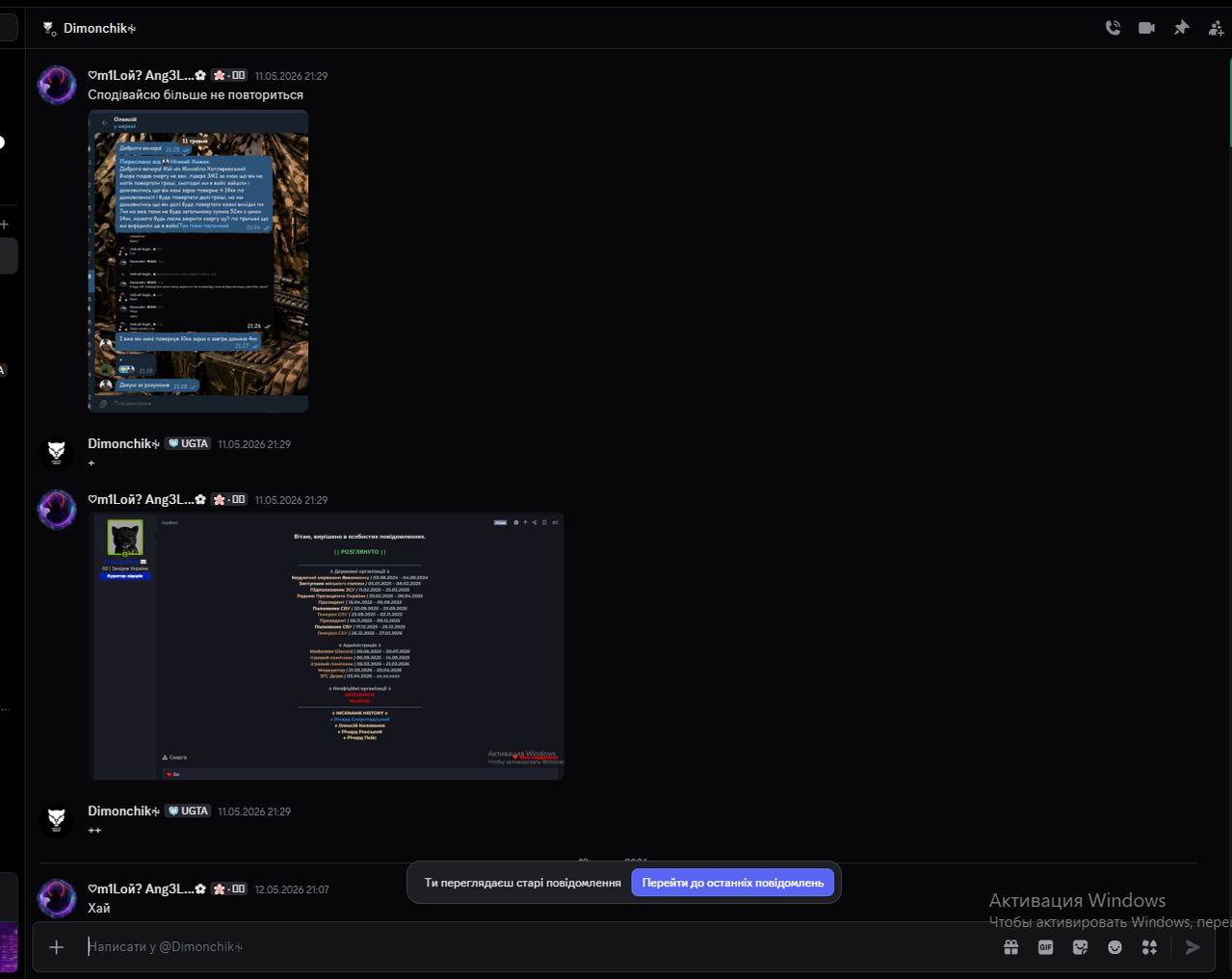The height and width of the screenshot is (979, 1232).
Task: Open username above 'Сподіваюсь більше не повториться'
Action: pos(146,75)
